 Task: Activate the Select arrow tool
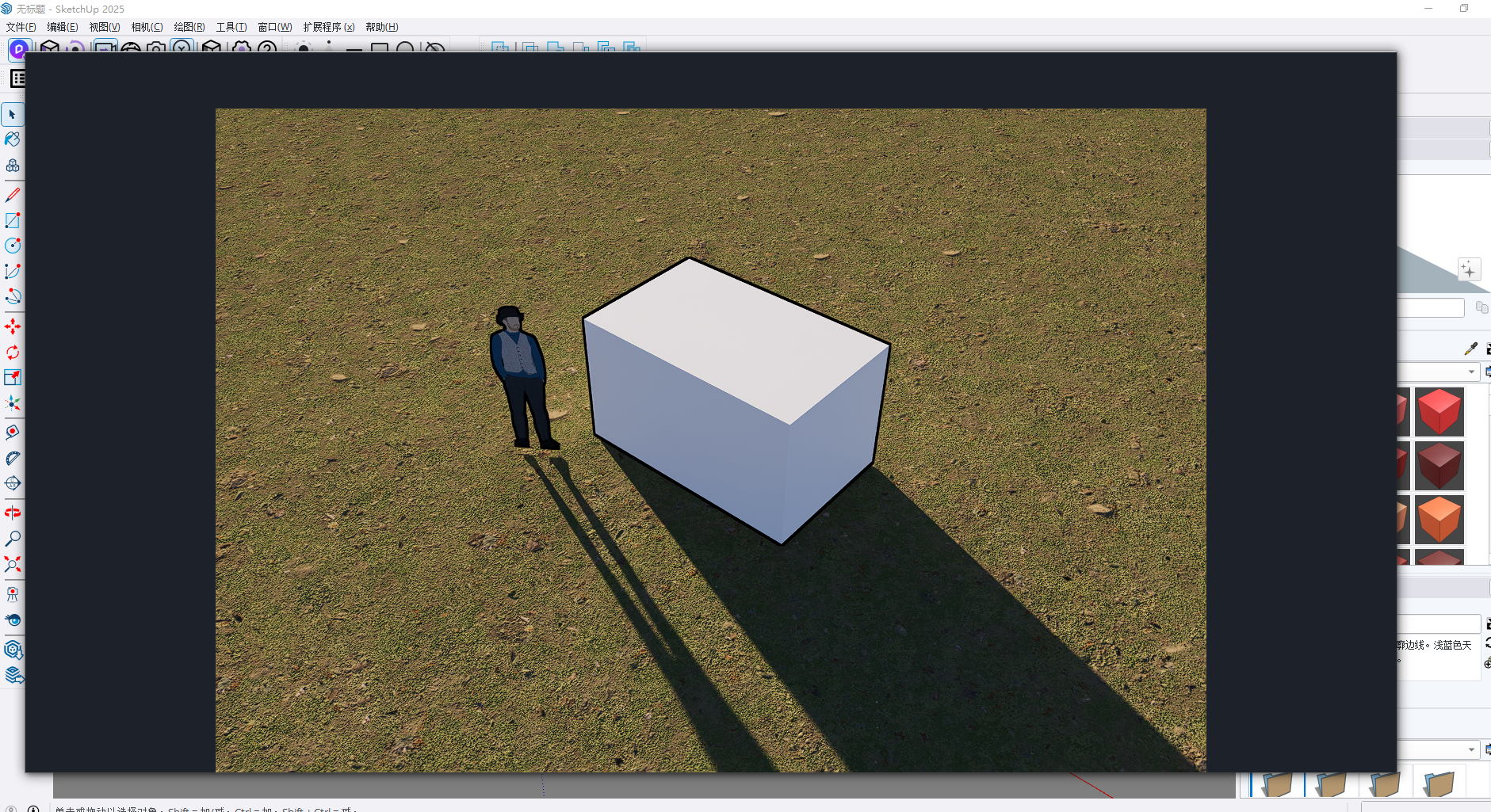(x=13, y=115)
